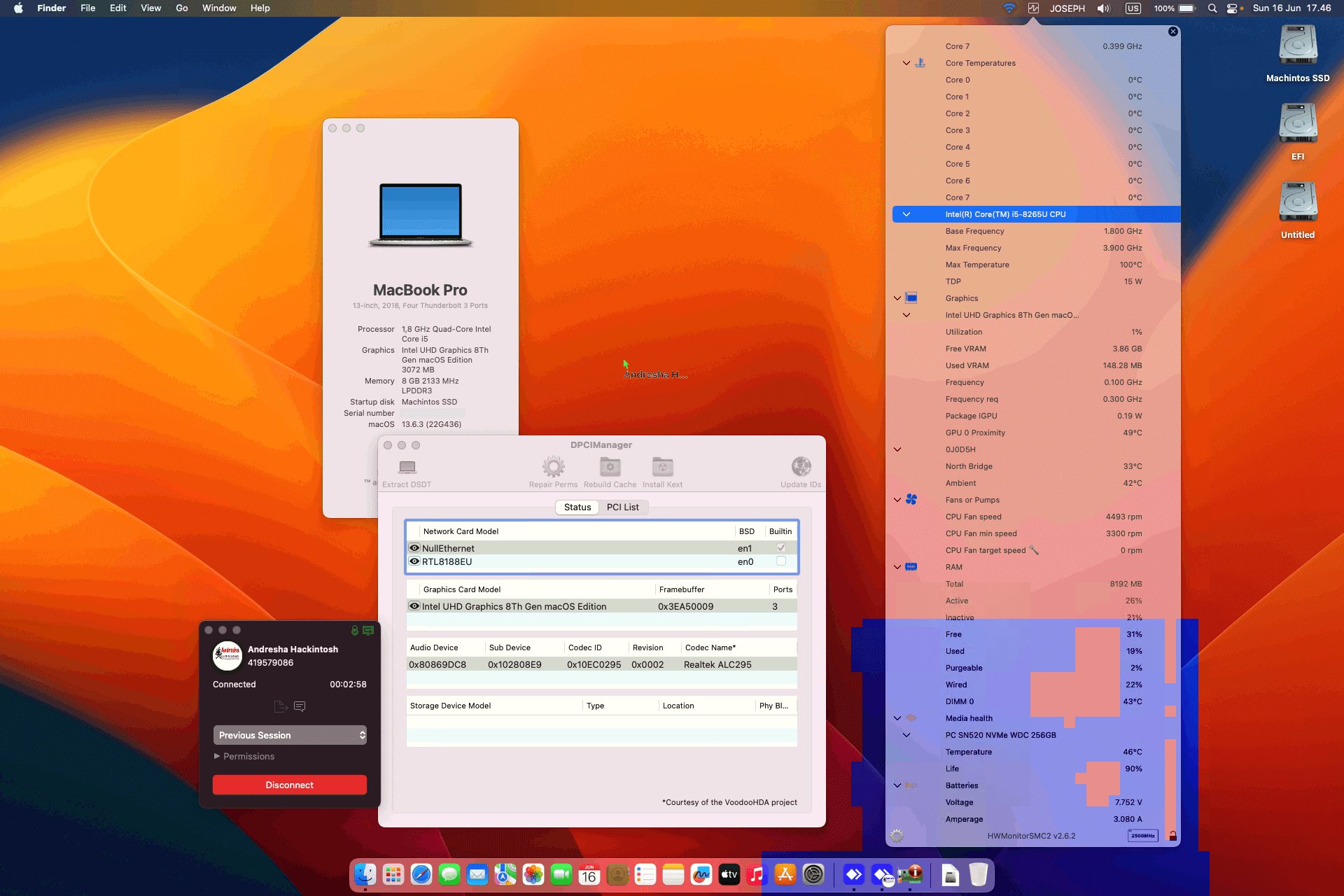Click the Wi-Fi icon in menu bar
Screen dimensions: 1344x896
pos(1009,8)
